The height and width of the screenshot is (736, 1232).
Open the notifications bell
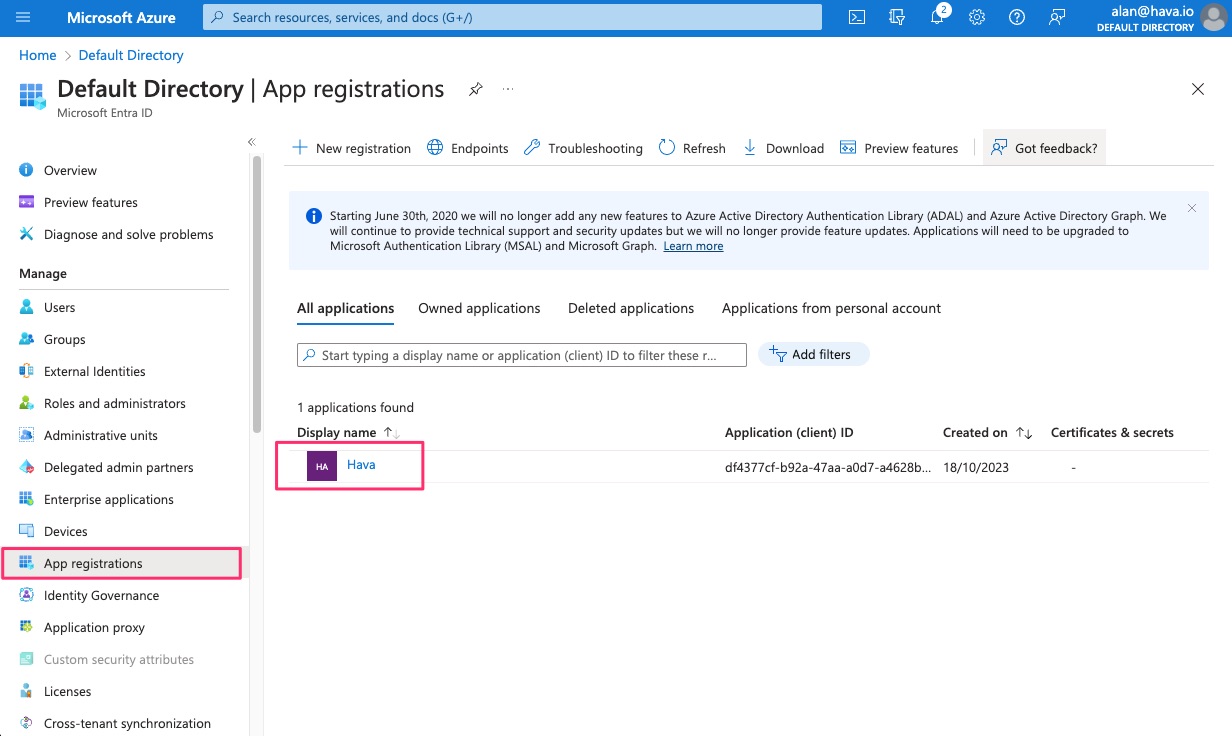[x=937, y=17]
